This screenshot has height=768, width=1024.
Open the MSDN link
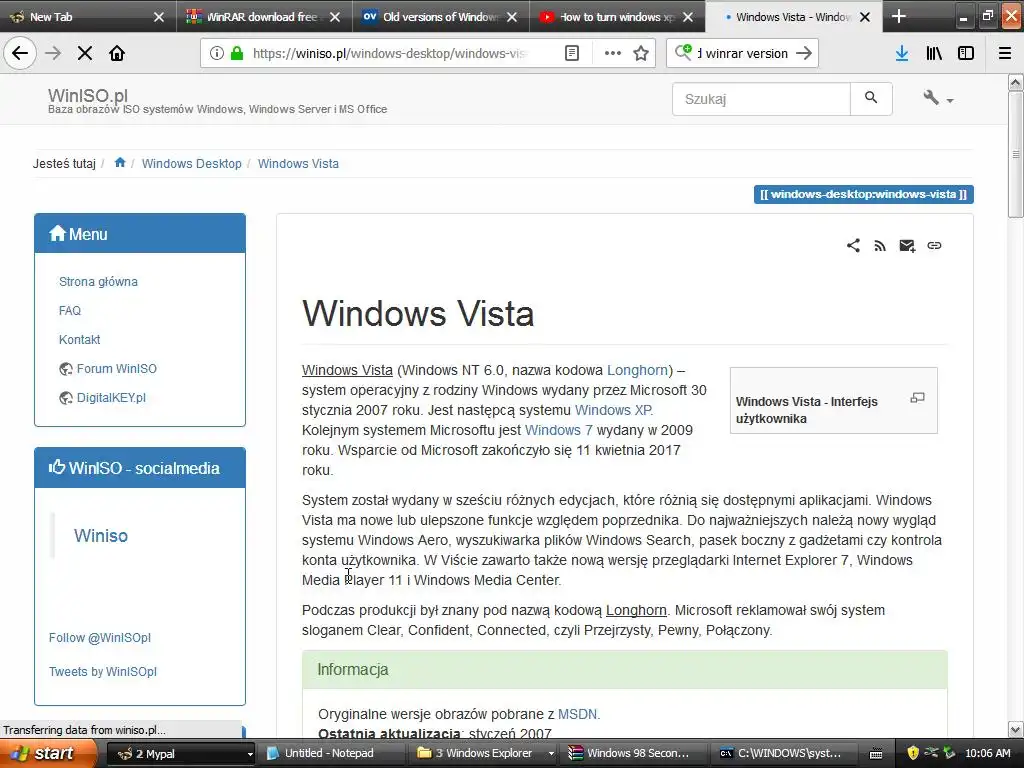(577, 714)
